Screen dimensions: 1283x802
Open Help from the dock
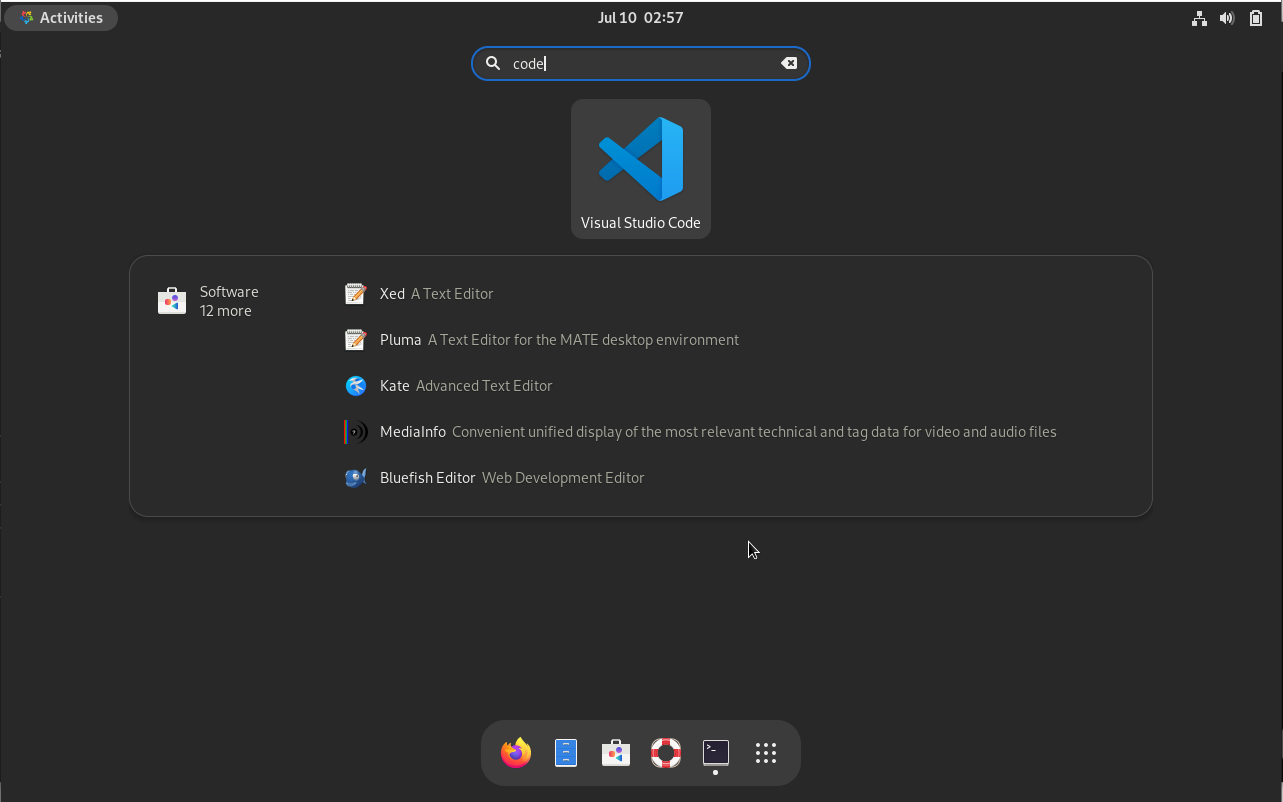coord(665,753)
